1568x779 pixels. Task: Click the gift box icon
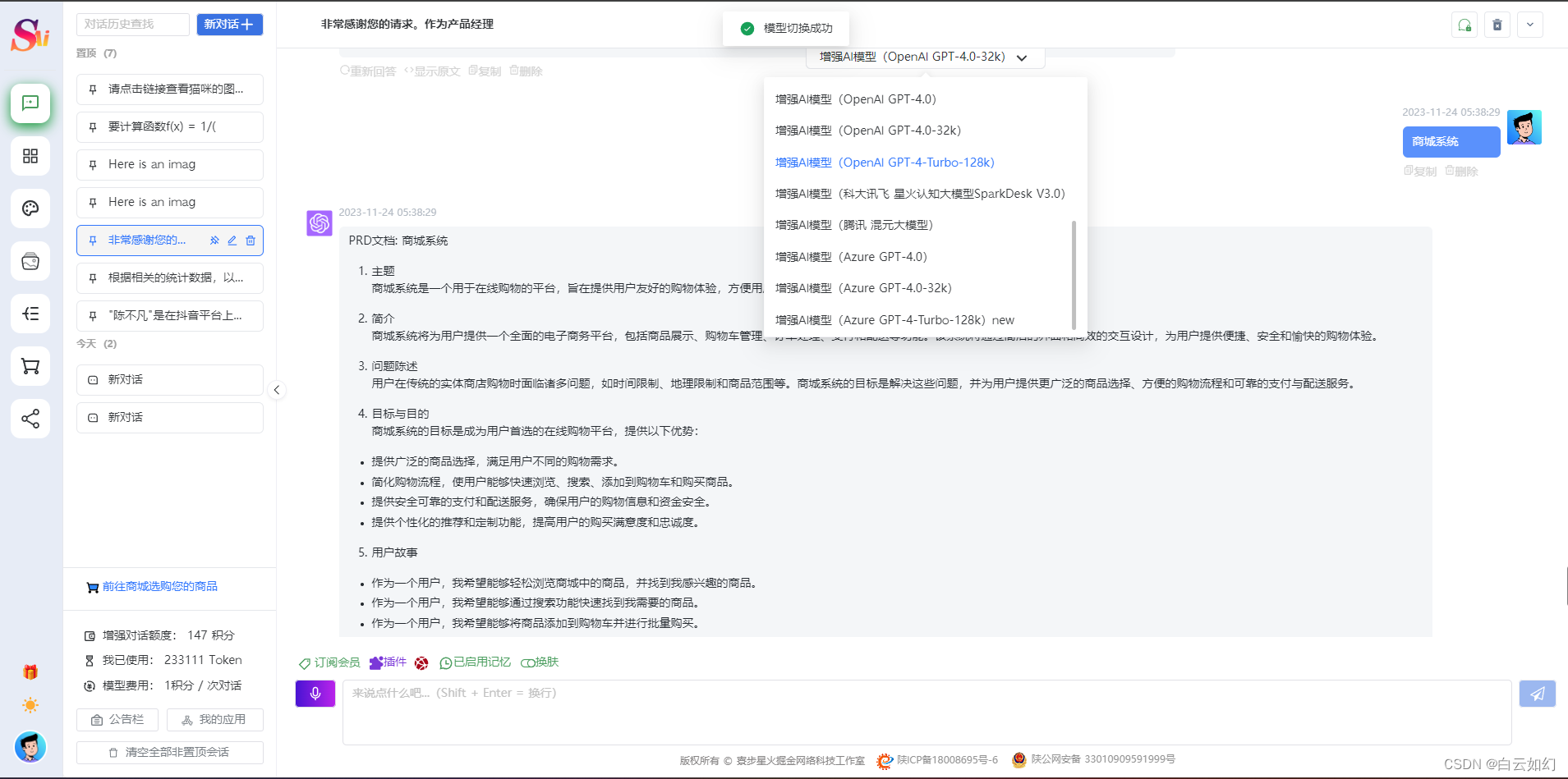30,672
